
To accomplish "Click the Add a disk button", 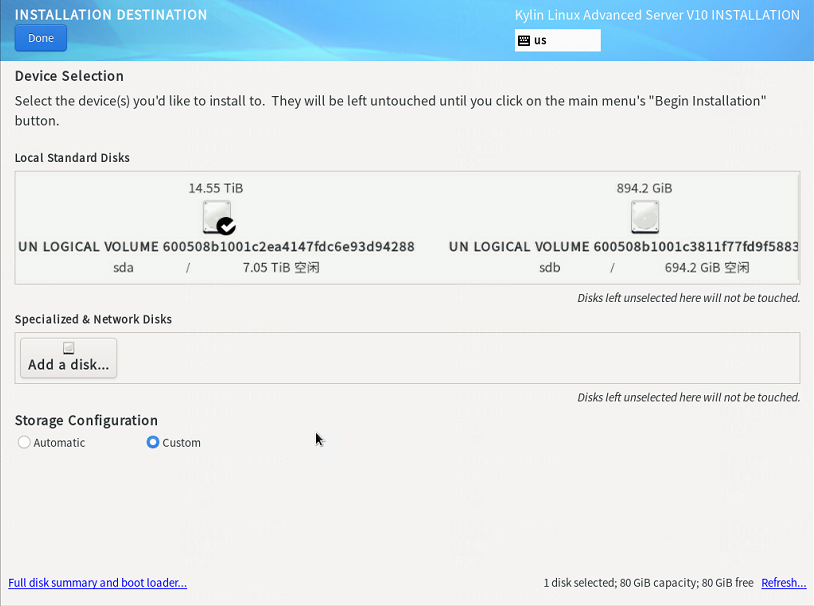I will click(69, 358).
